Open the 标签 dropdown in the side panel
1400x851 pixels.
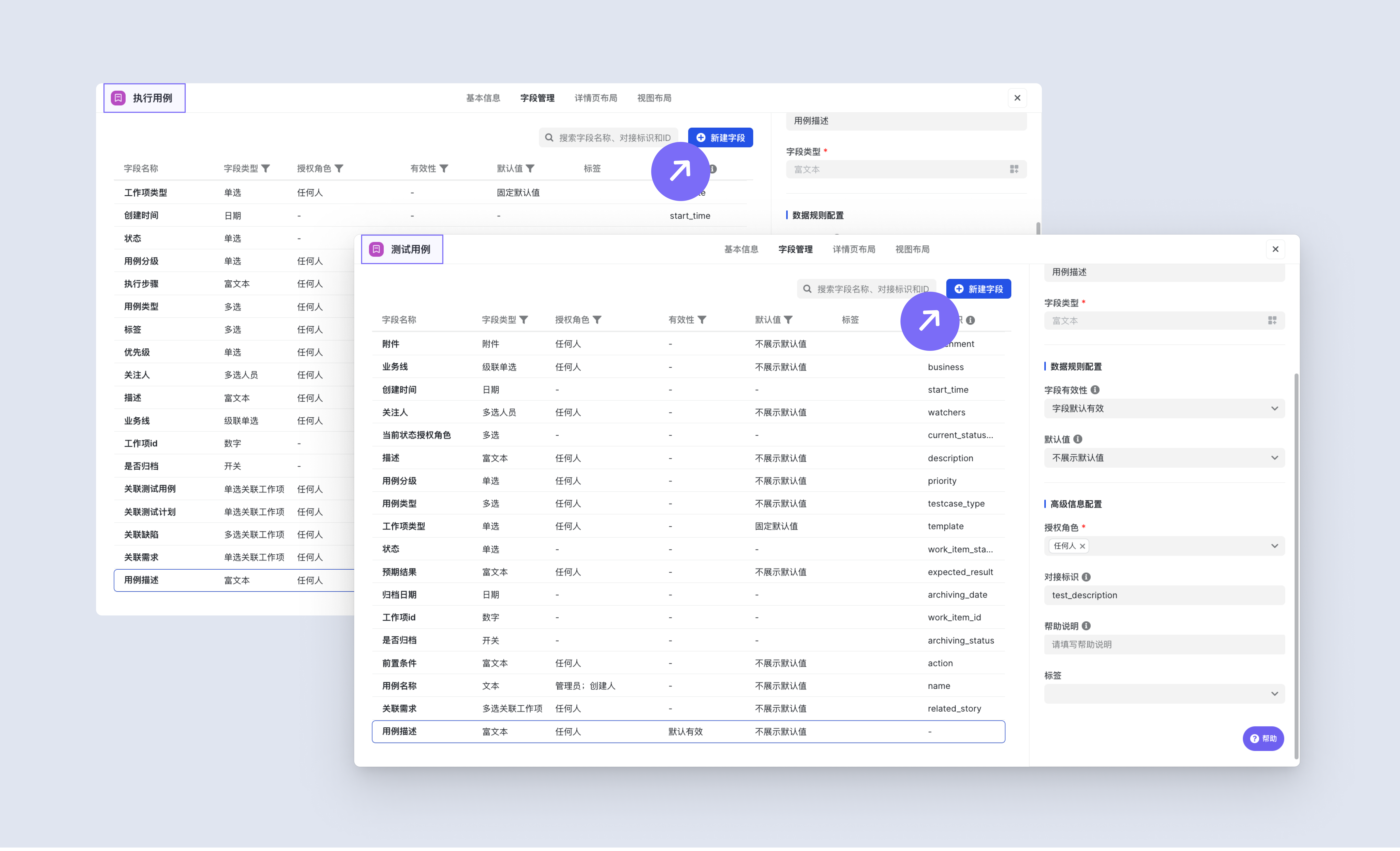click(1164, 694)
